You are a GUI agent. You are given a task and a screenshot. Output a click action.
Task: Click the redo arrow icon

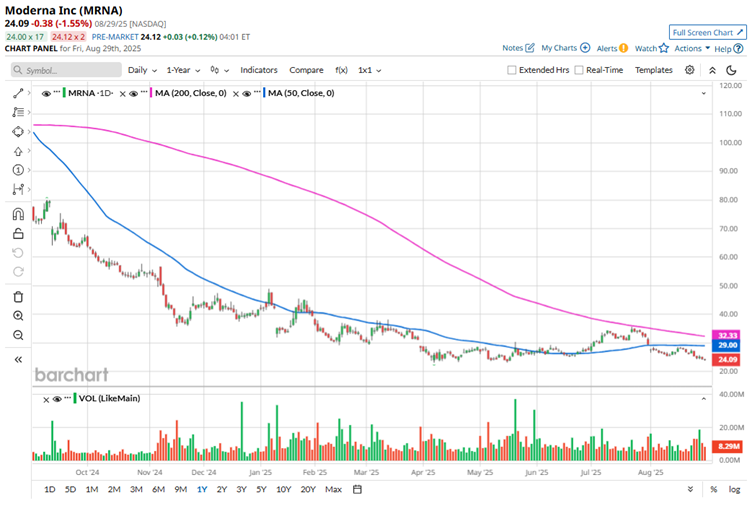click(18, 272)
